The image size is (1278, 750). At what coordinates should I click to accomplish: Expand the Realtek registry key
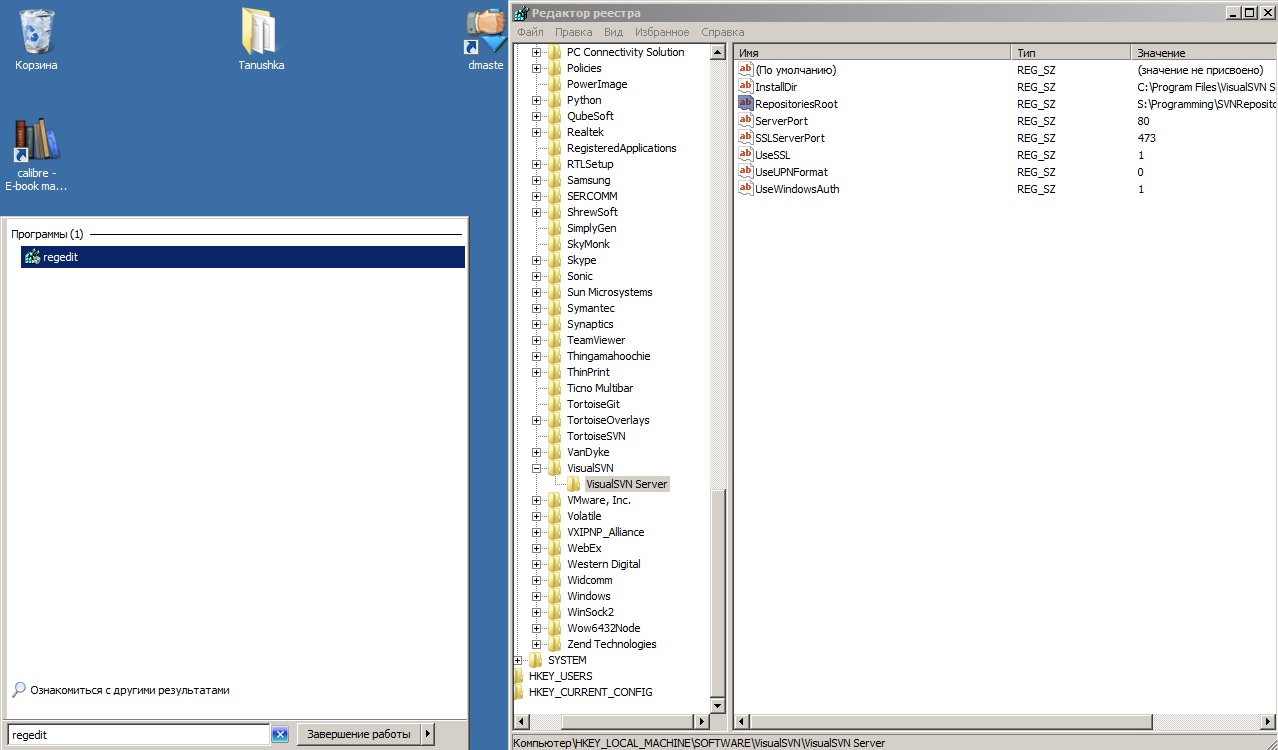[x=537, y=132]
